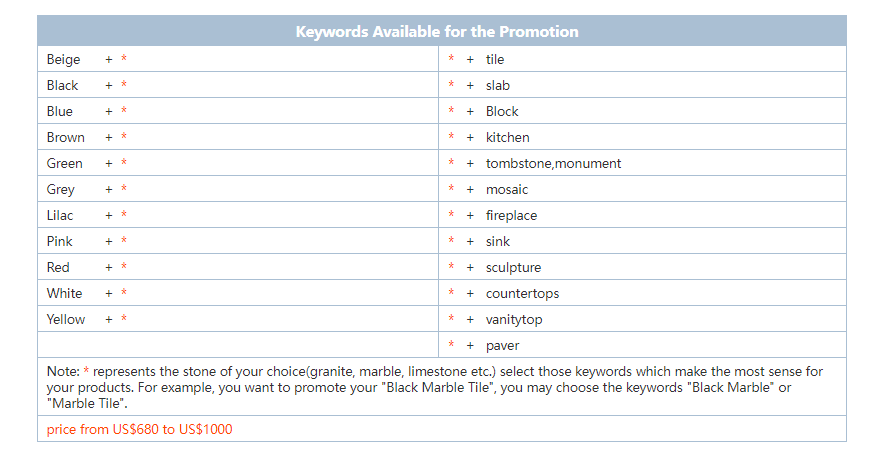Click the Note paragraph about stone choice

point(435,387)
